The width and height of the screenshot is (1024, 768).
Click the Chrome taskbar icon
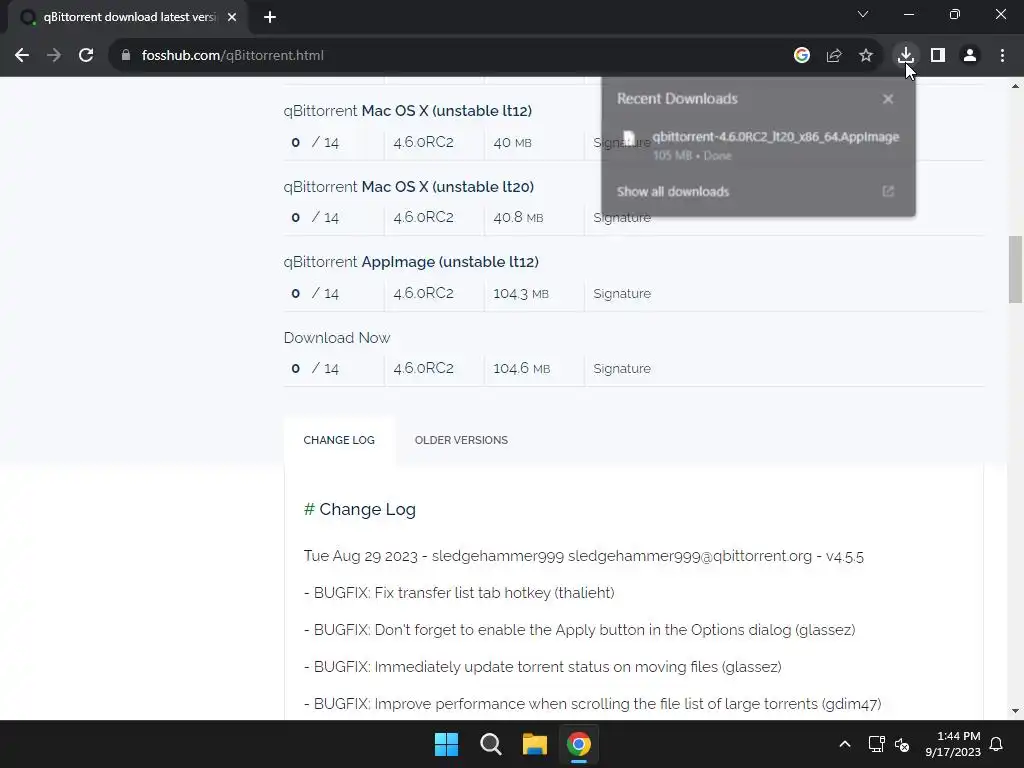click(x=579, y=744)
